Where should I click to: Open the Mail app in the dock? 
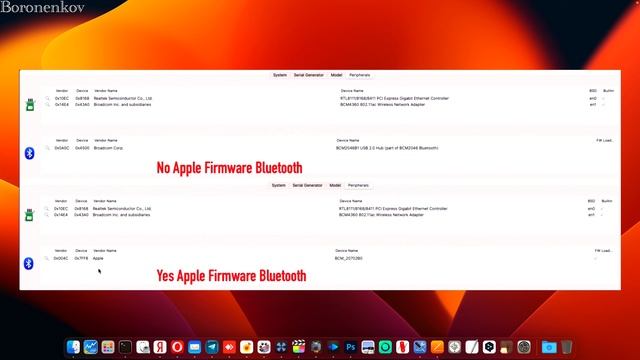coord(195,347)
